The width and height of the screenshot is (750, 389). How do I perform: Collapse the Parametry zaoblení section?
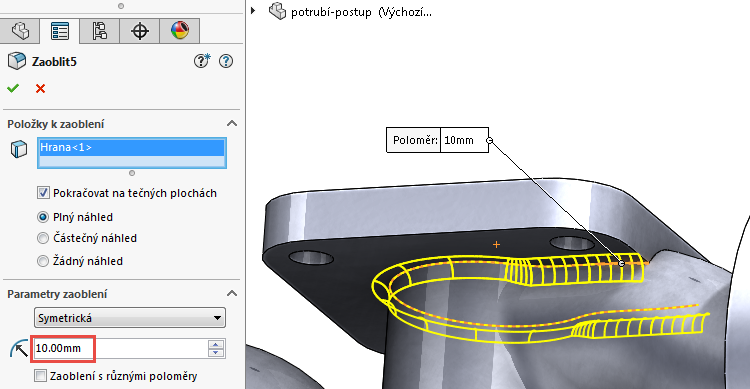click(232, 293)
